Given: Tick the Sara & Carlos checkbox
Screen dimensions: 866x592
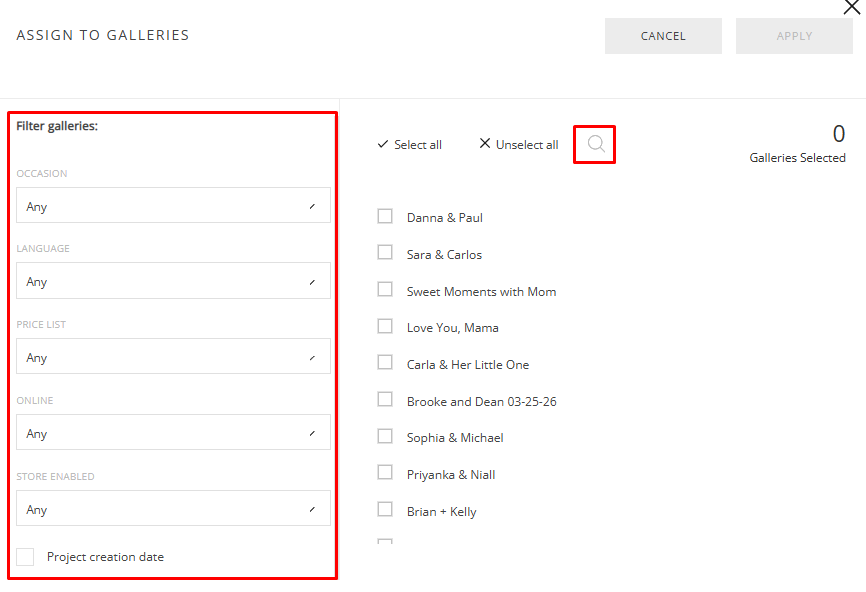Looking at the screenshot, I should pyautogui.click(x=385, y=253).
